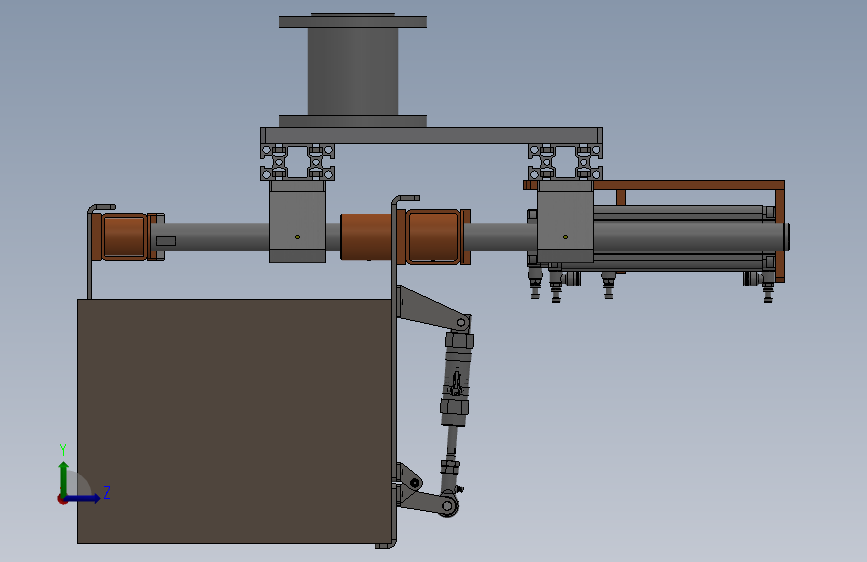Select the tall vertical plate right of box
867x562 pixels.
click(x=394, y=371)
